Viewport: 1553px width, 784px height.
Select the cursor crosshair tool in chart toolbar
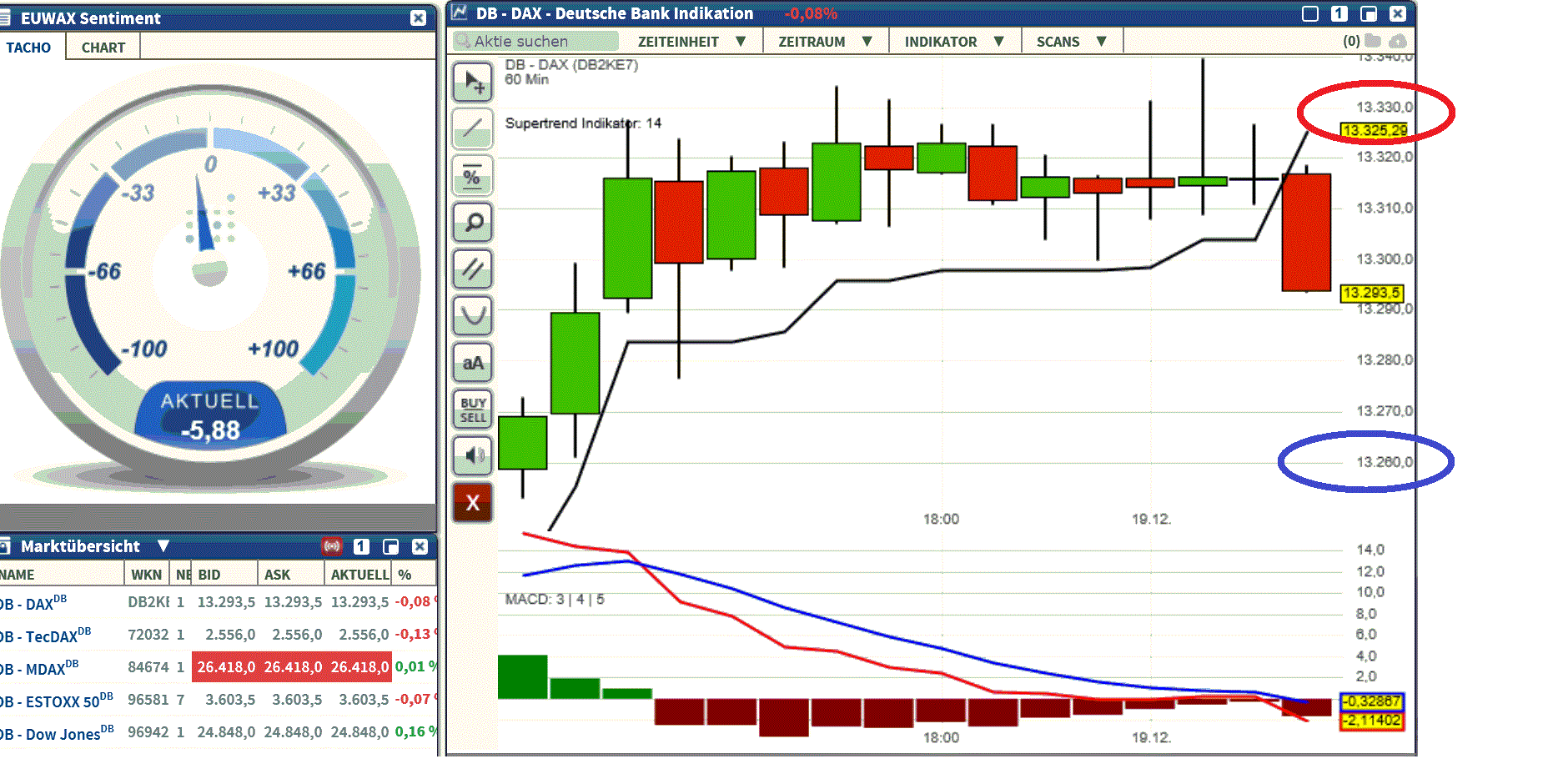[x=473, y=83]
